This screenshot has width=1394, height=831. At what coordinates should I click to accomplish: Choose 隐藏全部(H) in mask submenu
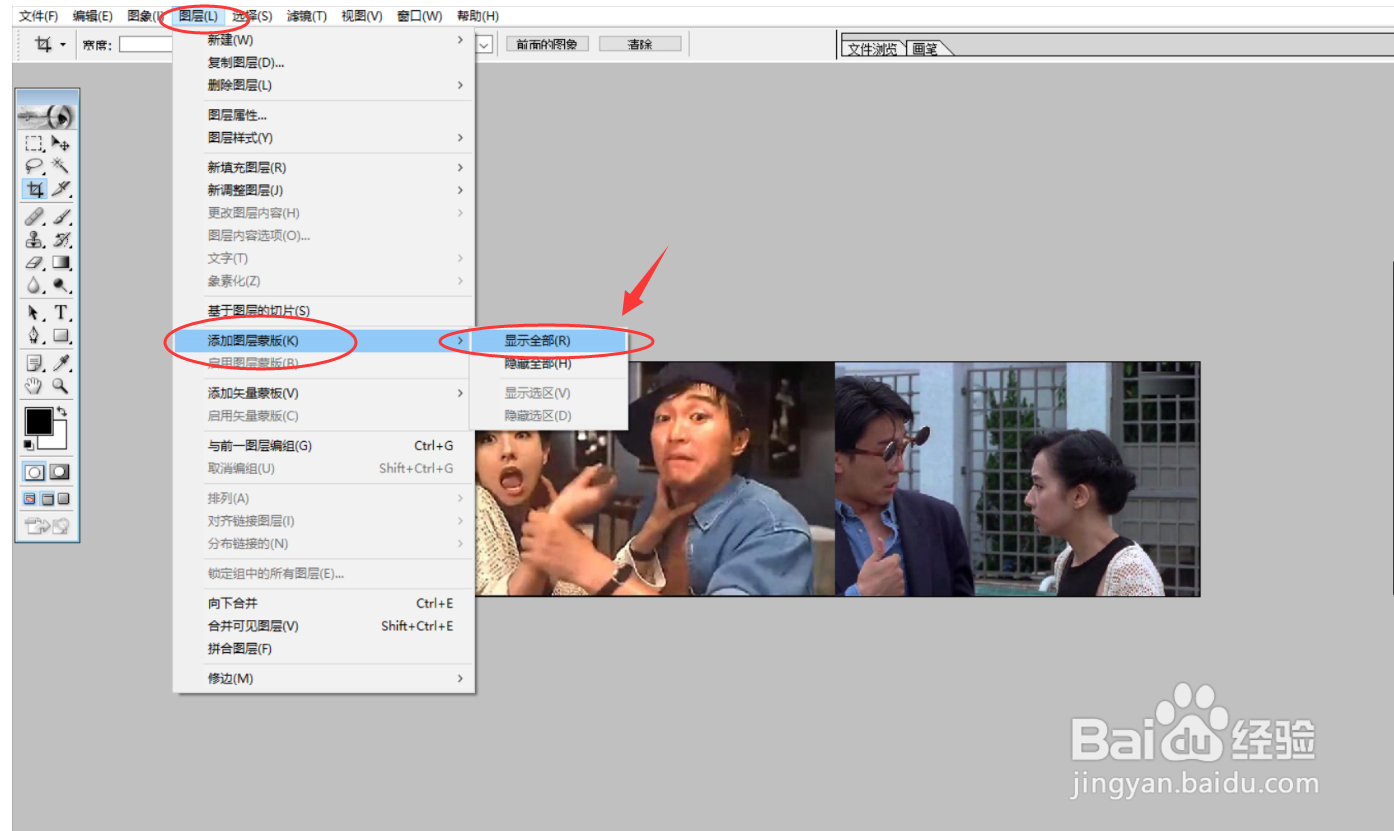tap(548, 364)
